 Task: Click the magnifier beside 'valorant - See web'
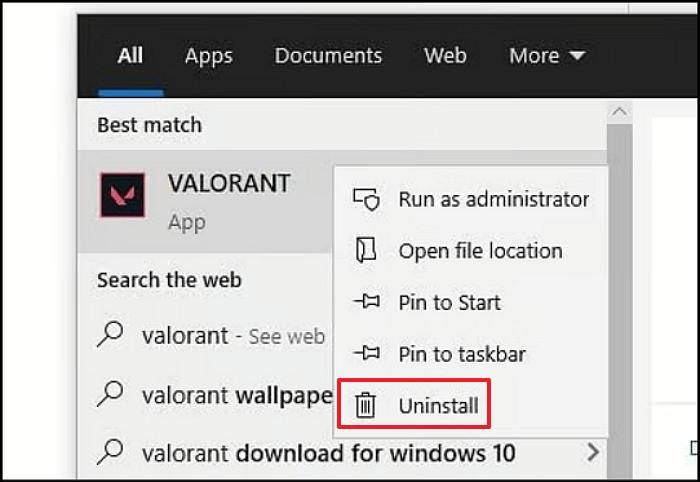click(x=110, y=336)
